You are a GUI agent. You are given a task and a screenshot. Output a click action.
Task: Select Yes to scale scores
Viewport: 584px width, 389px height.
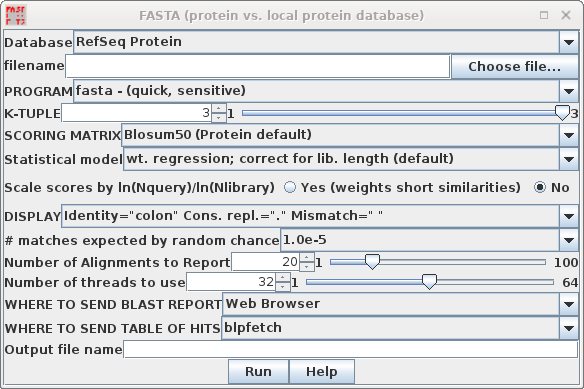(x=290, y=187)
